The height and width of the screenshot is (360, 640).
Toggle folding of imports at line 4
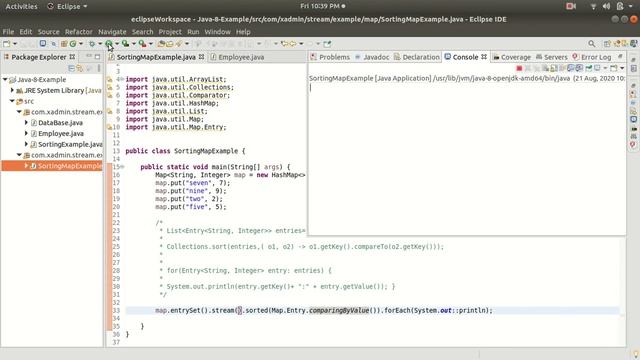pyautogui.click(x=122, y=79)
